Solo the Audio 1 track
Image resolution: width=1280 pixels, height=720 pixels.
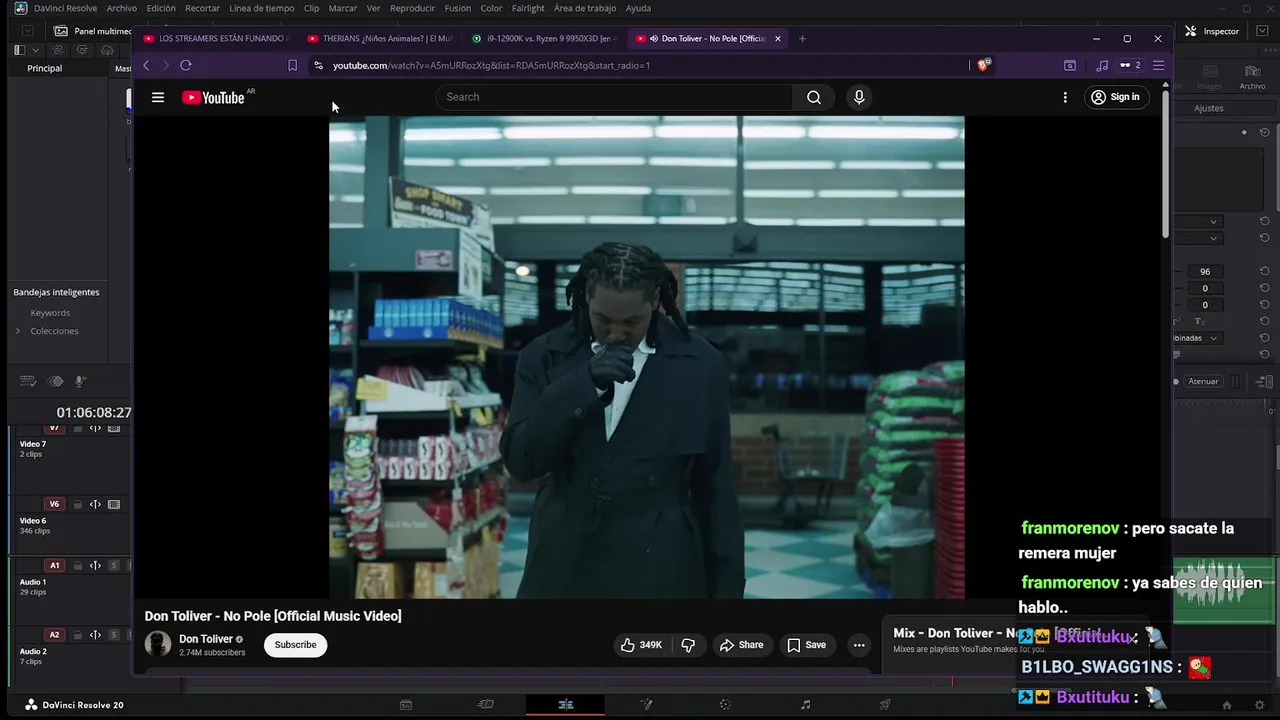pos(114,565)
